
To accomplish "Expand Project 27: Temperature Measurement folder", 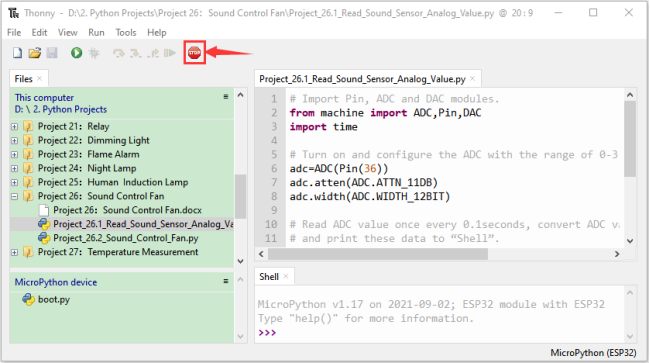I will (15, 252).
